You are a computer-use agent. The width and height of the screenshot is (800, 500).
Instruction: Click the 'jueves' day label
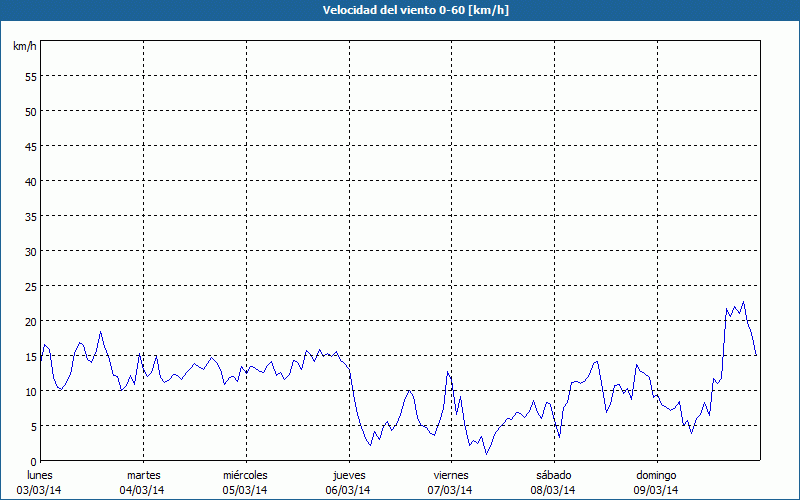tap(348, 475)
